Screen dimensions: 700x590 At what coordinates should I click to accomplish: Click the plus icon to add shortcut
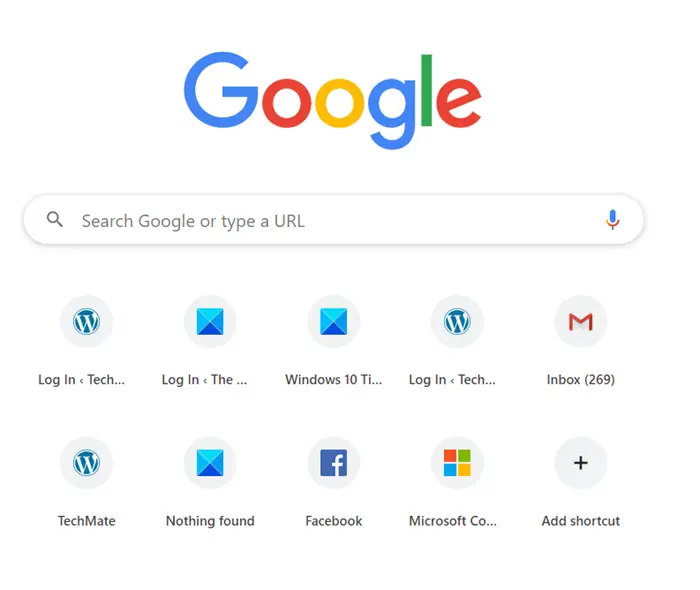pyautogui.click(x=580, y=463)
